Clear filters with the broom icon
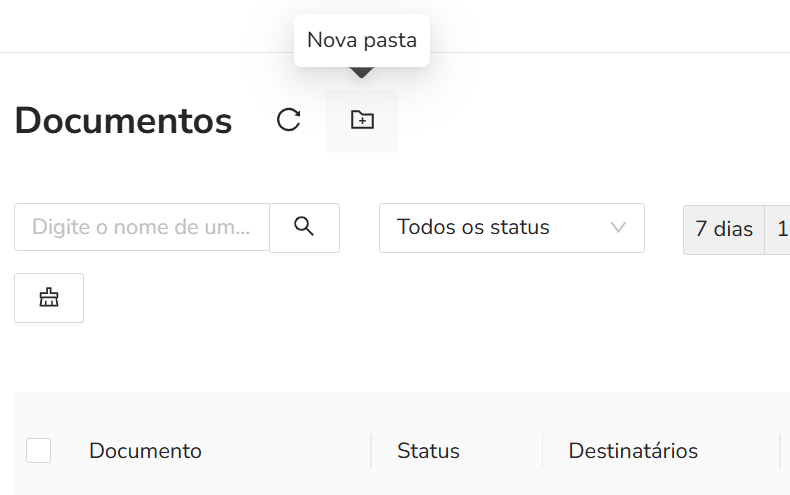 click(49, 297)
